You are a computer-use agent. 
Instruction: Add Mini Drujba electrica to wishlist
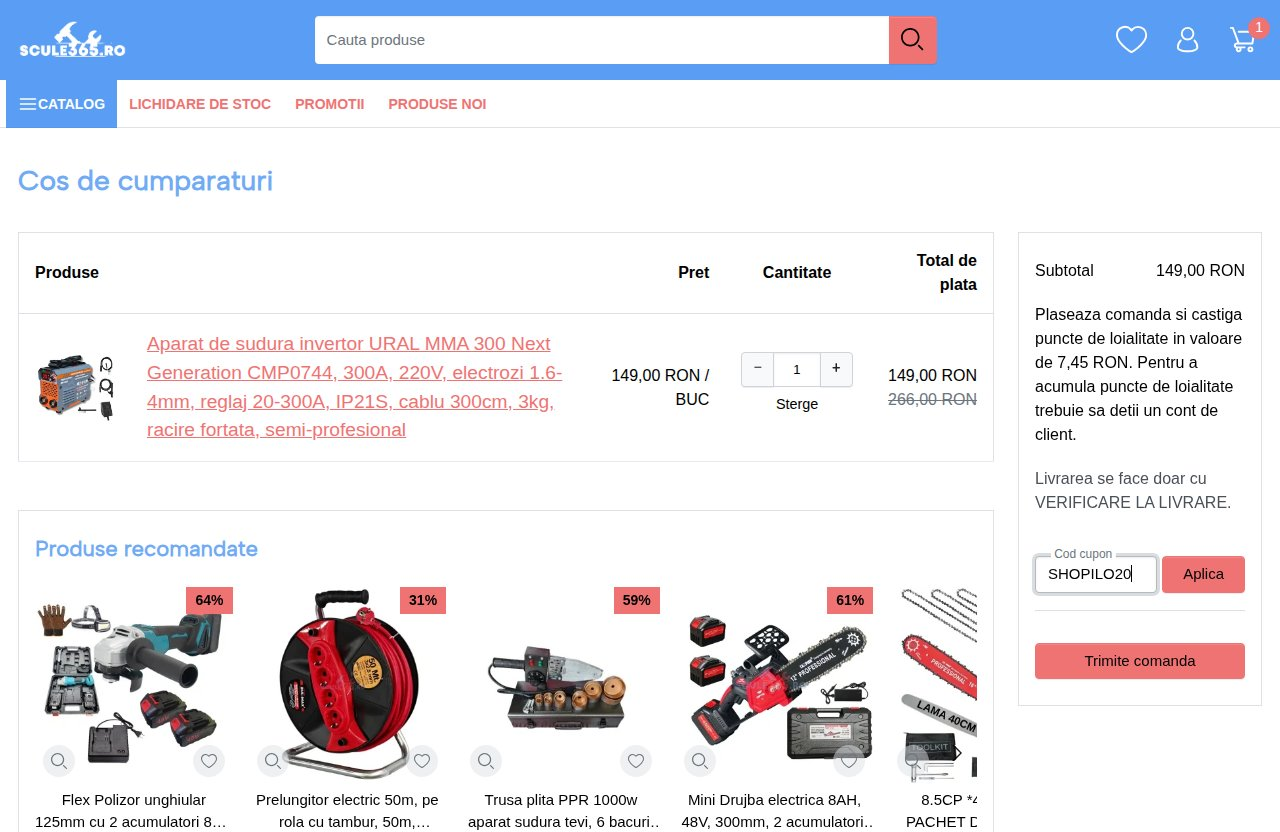[x=849, y=761]
